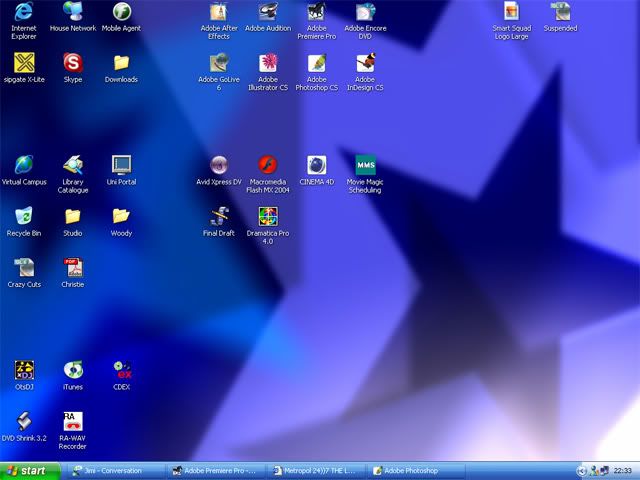Expand hidden system tray icons arrow
The image size is (640, 480).
point(581,471)
